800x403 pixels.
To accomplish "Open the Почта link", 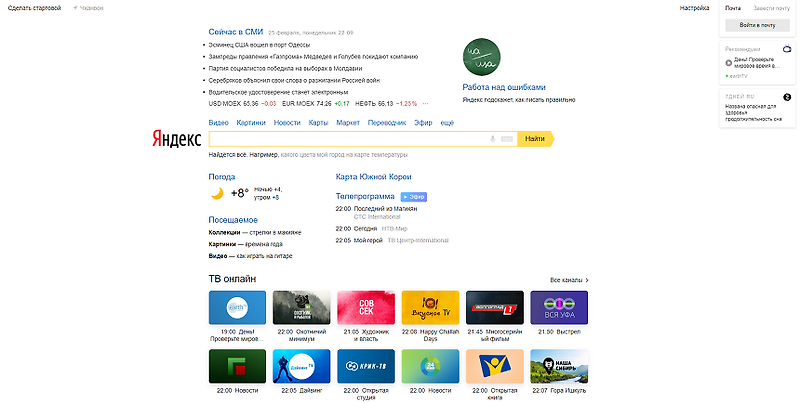I will tap(733, 8).
